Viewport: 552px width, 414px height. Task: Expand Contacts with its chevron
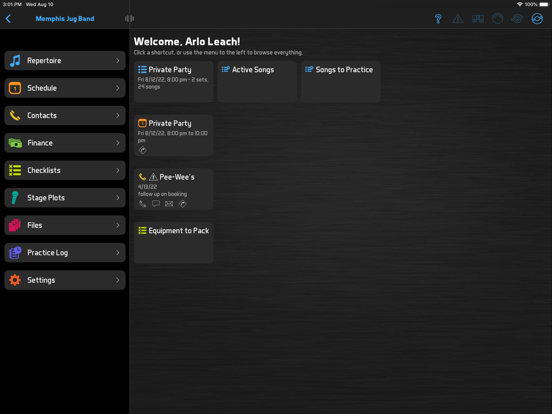pyautogui.click(x=118, y=115)
